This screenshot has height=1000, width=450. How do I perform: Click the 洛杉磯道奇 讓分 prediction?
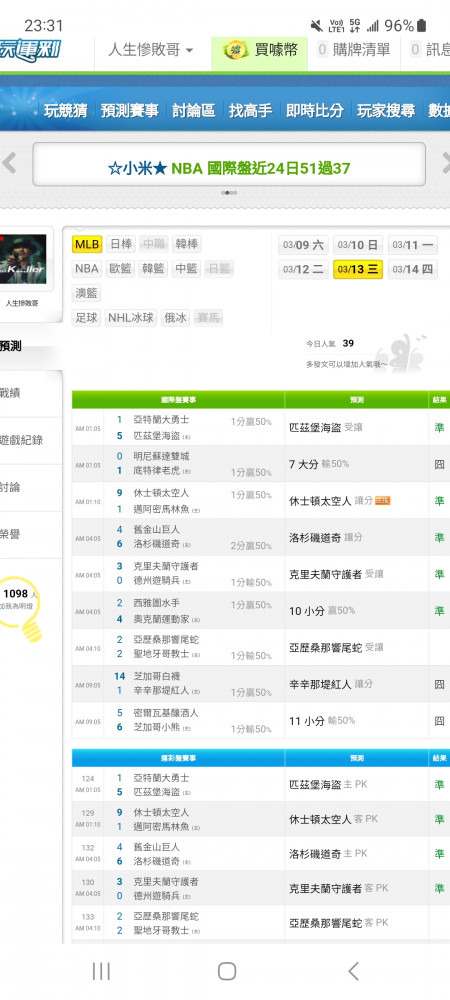point(326,538)
